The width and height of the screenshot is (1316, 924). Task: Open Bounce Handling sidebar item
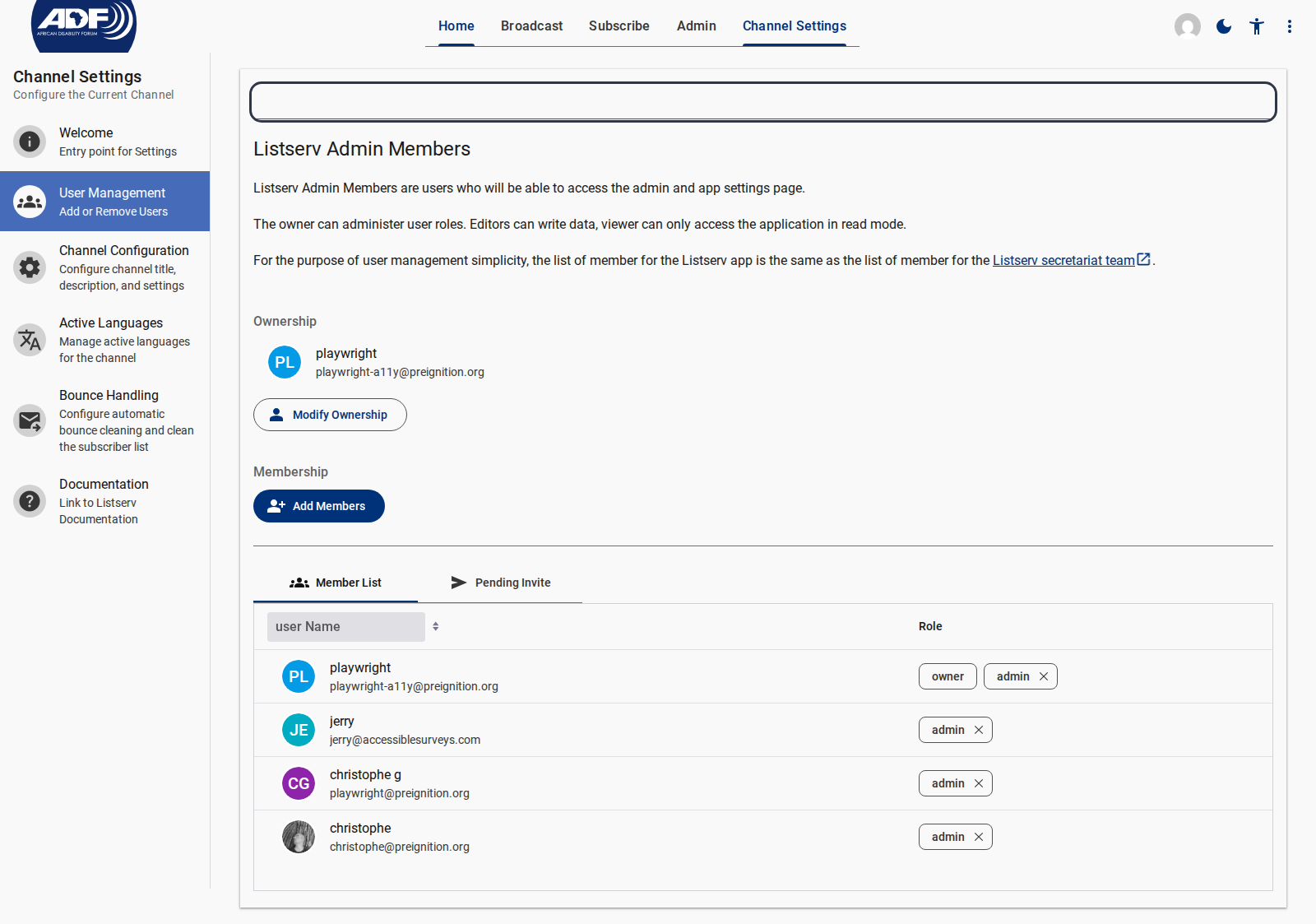(x=105, y=420)
